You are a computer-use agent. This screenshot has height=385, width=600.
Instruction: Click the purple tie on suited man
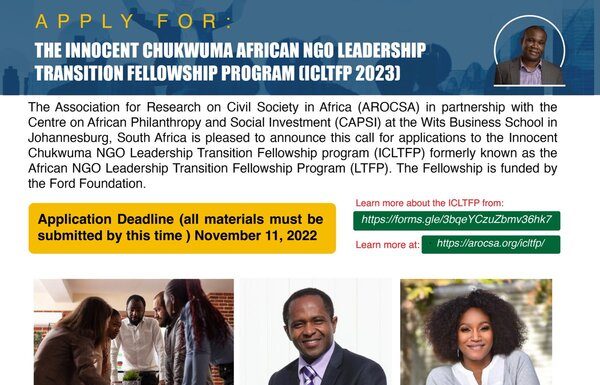[x=309, y=375]
